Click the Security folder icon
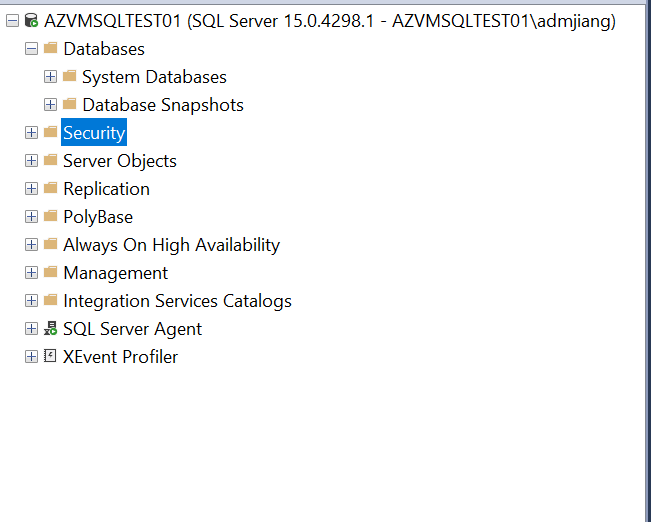 50,132
